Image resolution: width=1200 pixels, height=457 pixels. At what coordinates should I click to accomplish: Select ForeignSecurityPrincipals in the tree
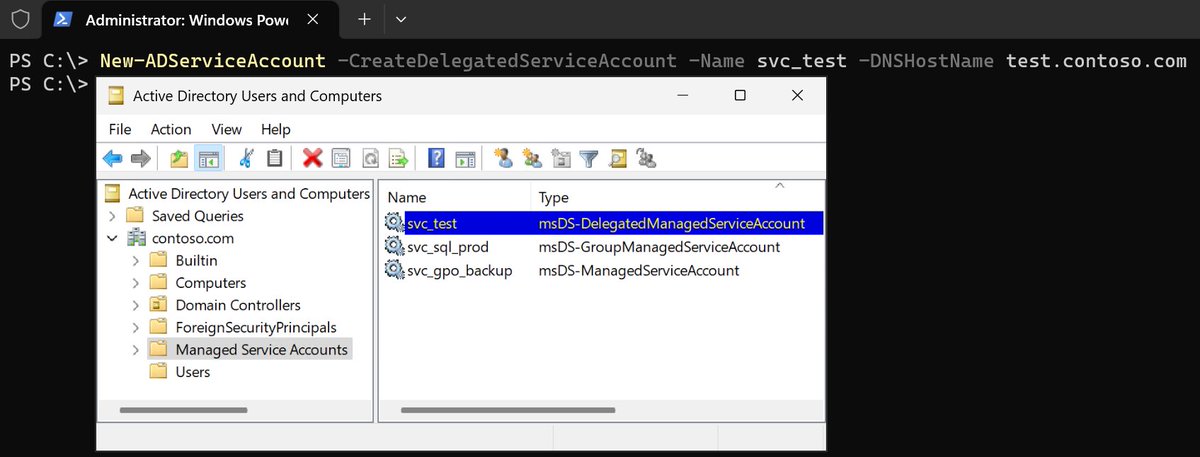point(256,327)
